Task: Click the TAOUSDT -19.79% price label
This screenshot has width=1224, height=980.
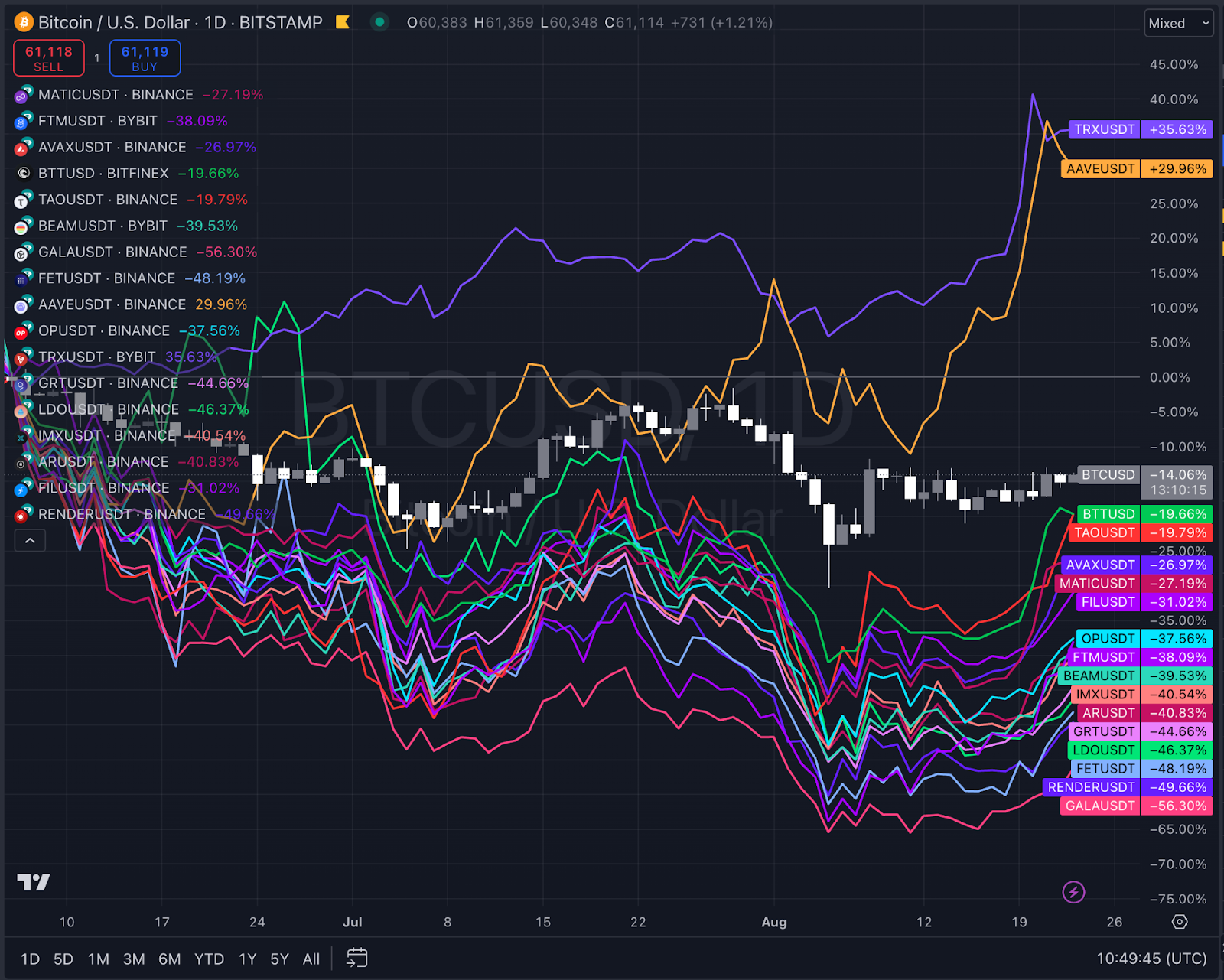Action: point(1141,532)
